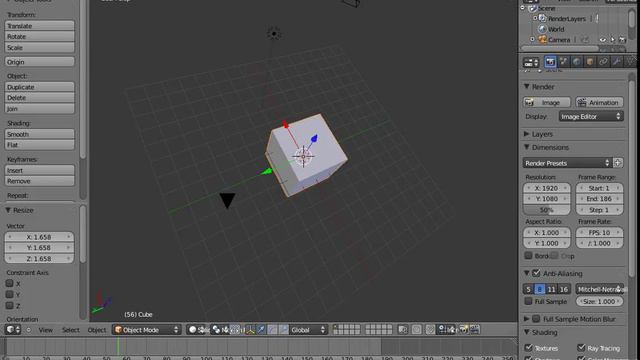Toggle the Anti-Aliasing checkbox
Viewport: 640px width, 360px height.
click(x=537, y=273)
